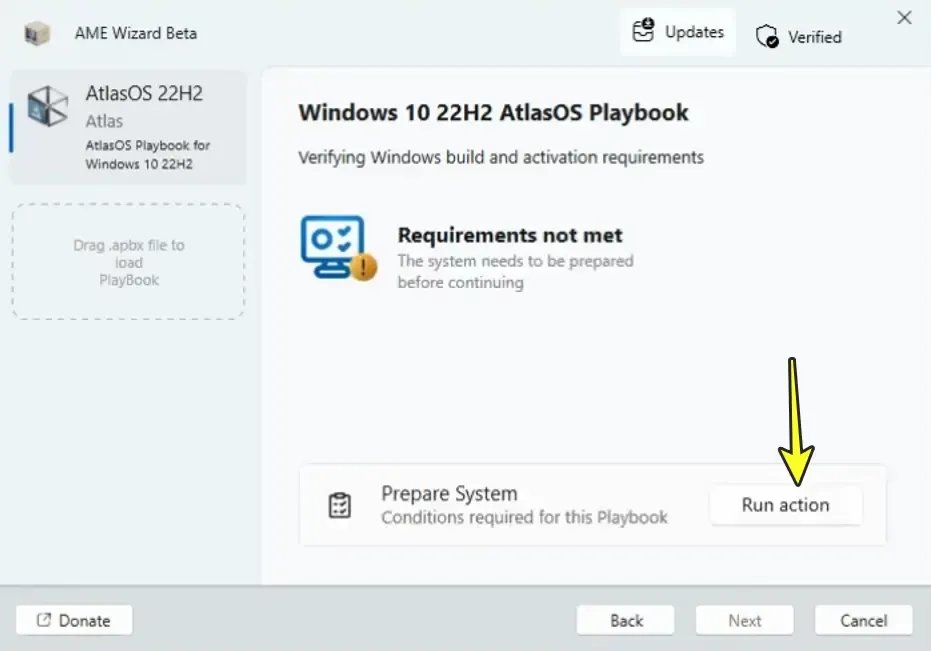Click the AtlasOS cube logo in sidebar
This screenshot has height=651, width=931.
[x=47, y=106]
